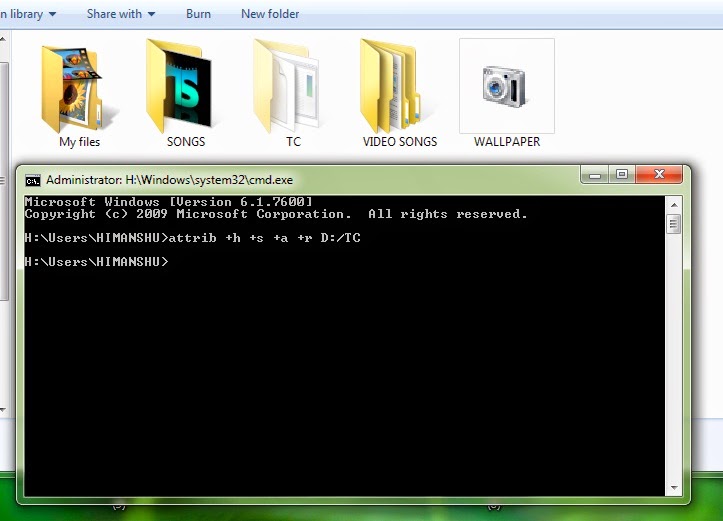Viewport: 723px width, 521px height.
Task: Click the Administrator cmd.exe title text
Action: [169, 180]
